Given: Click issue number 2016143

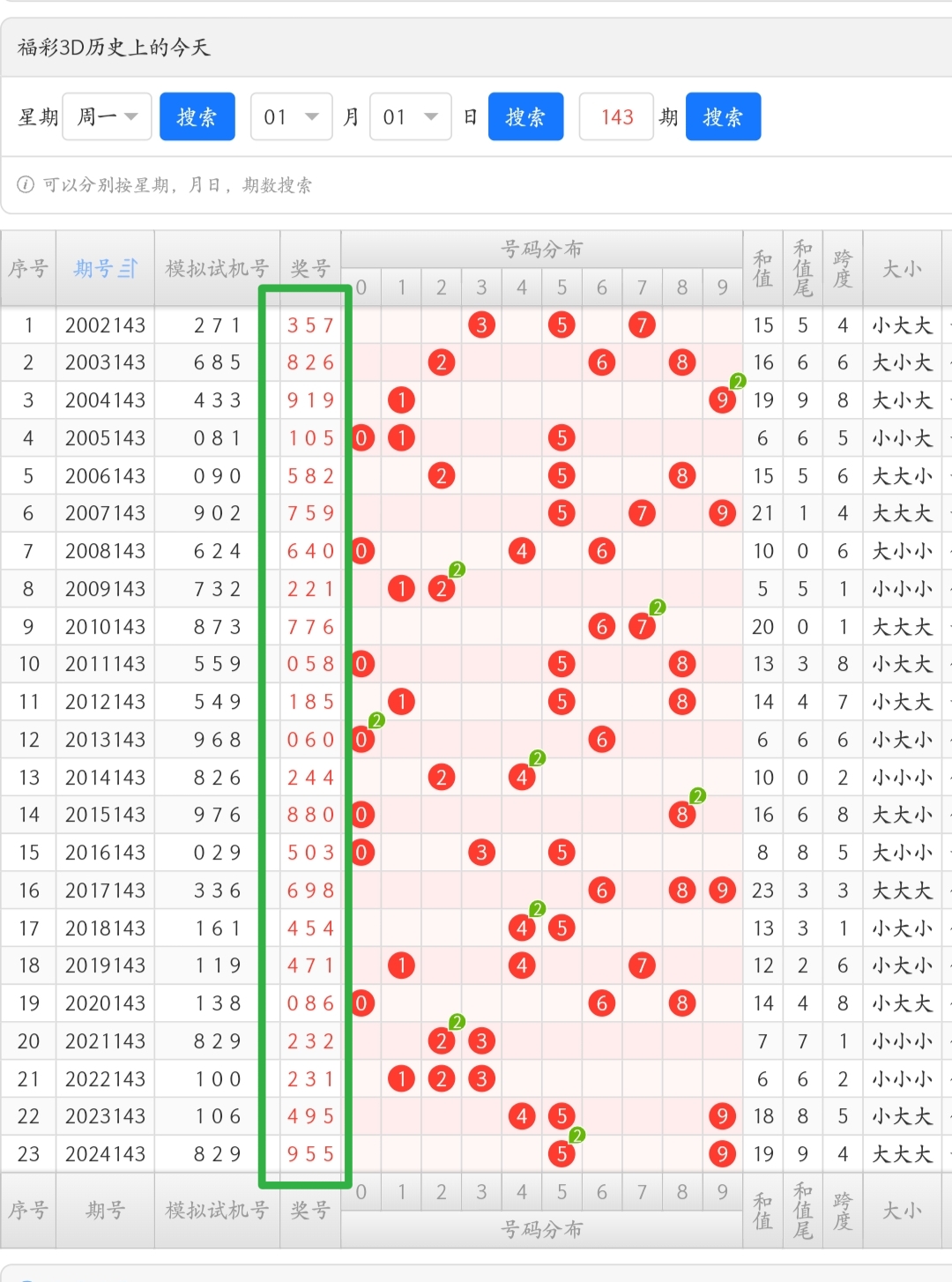Looking at the screenshot, I should point(105,853).
